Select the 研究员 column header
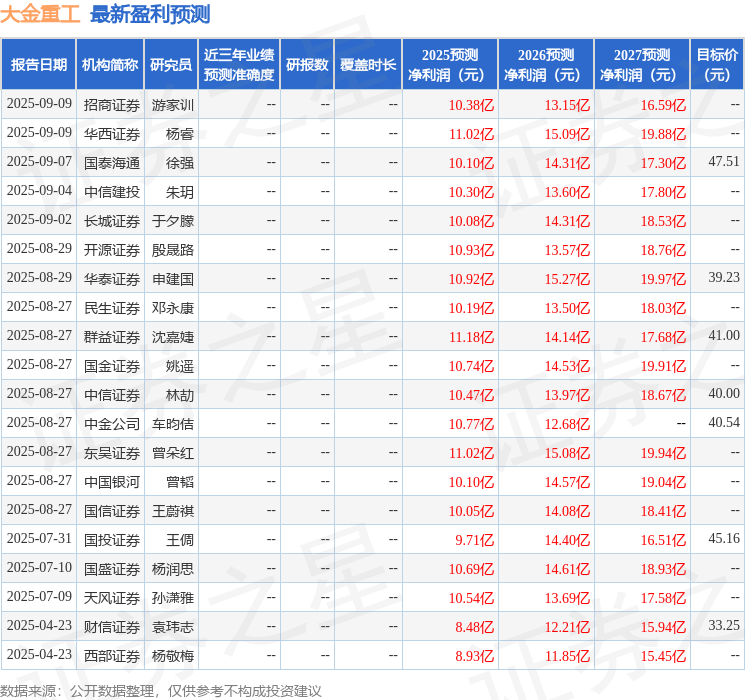The height and width of the screenshot is (700, 745). point(171,65)
